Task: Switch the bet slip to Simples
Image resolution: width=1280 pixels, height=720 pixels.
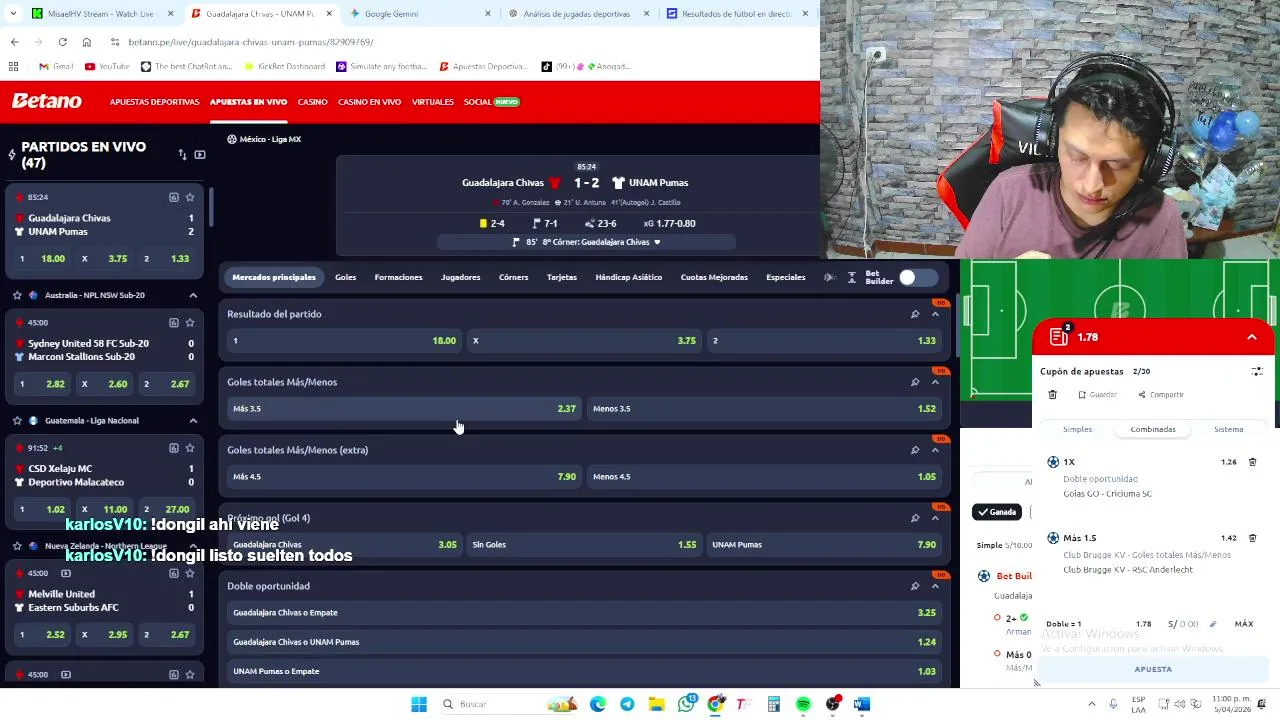Action: pyautogui.click(x=1077, y=429)
